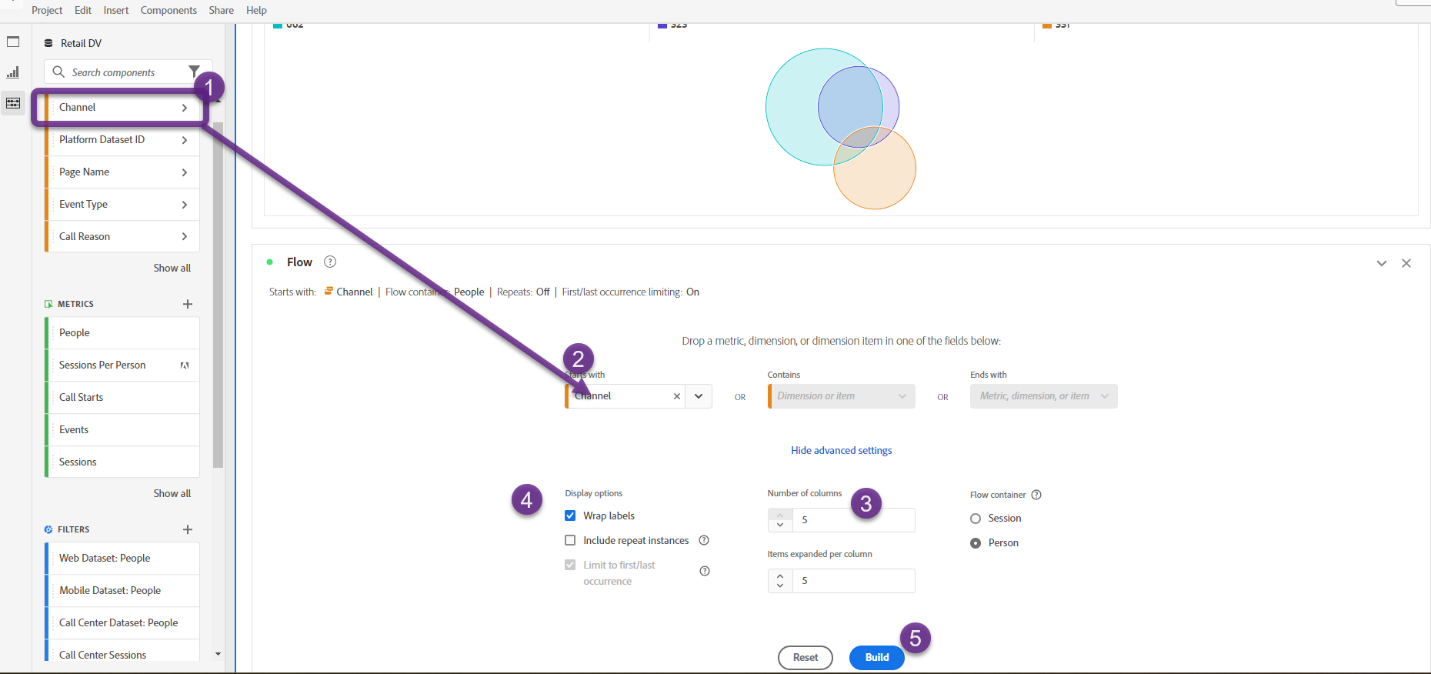Select the Session flow container radio
Viewport: 1431px width, 674px height.
coord(976,518)
